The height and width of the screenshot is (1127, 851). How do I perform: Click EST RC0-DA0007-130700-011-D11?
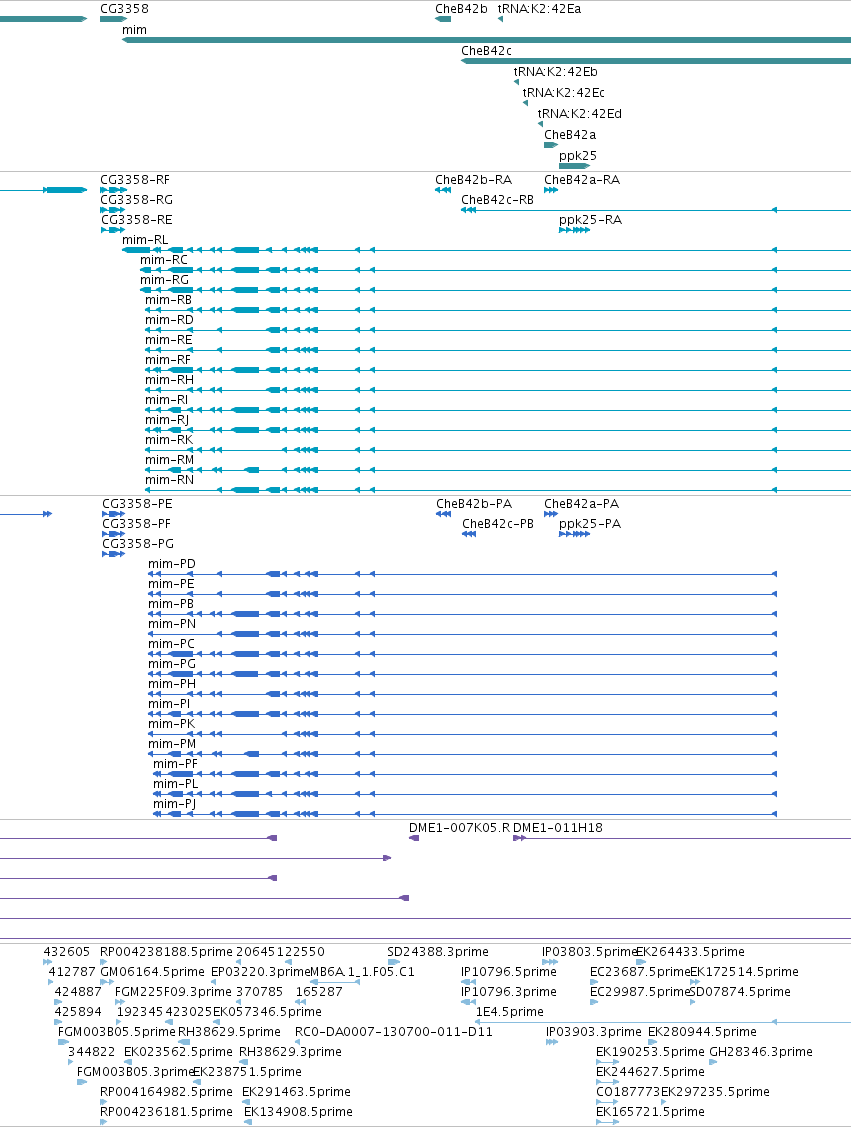tap(394, 1032)
